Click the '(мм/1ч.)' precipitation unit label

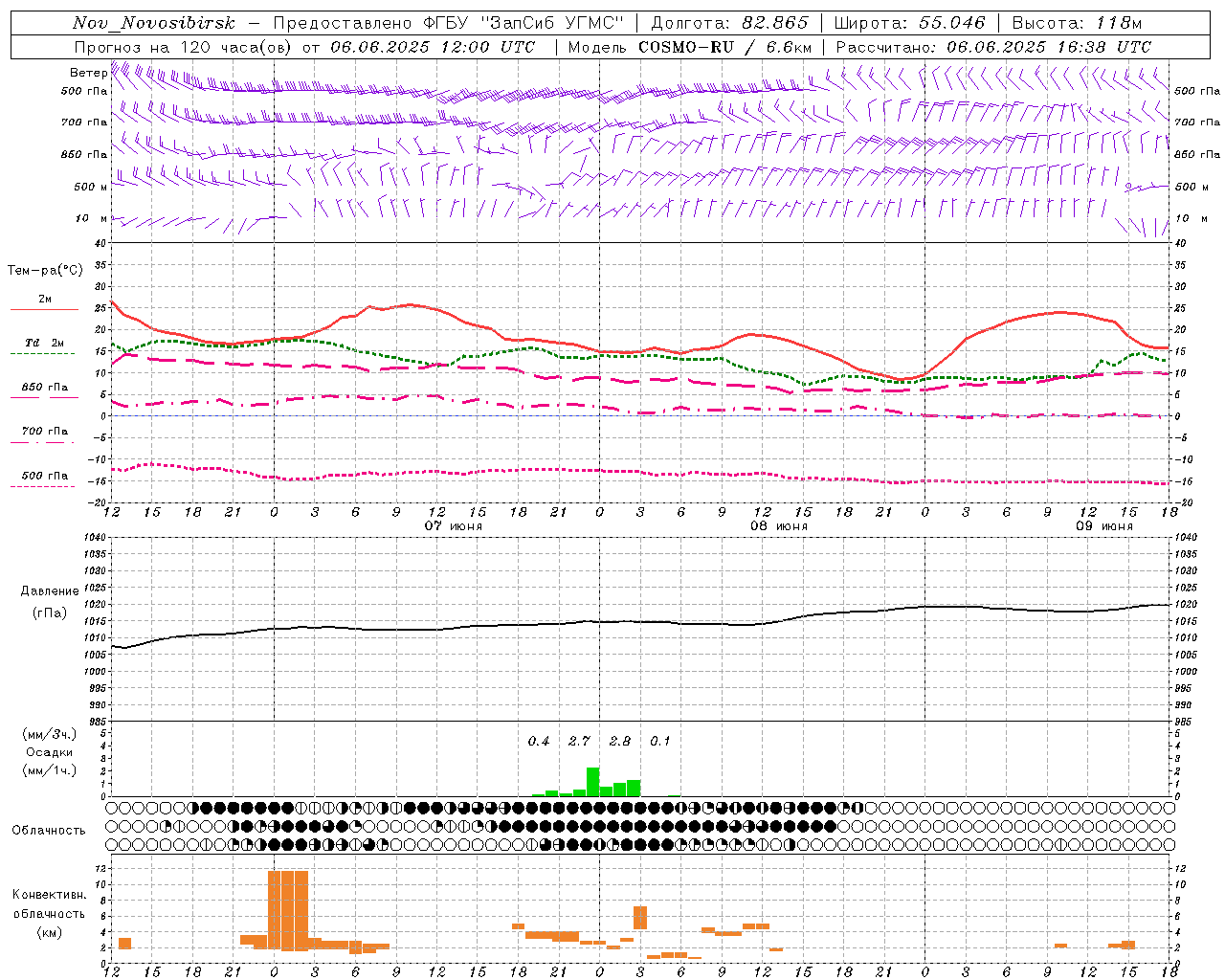tap(50, 770)
